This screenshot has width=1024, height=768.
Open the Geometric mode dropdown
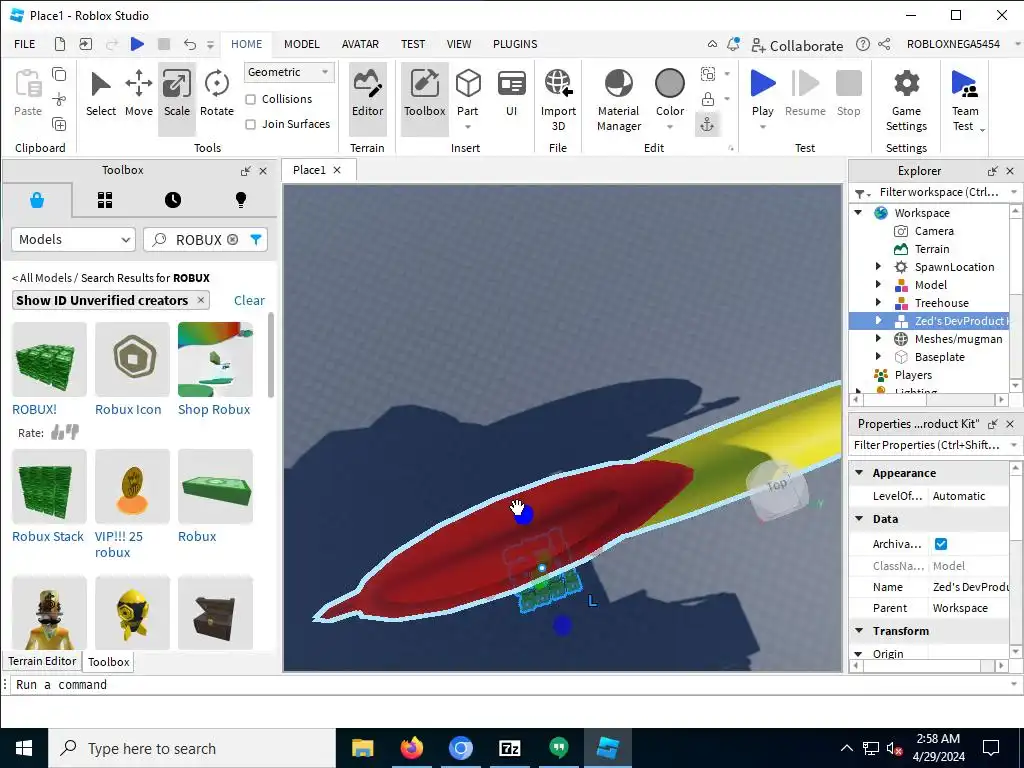289,72
